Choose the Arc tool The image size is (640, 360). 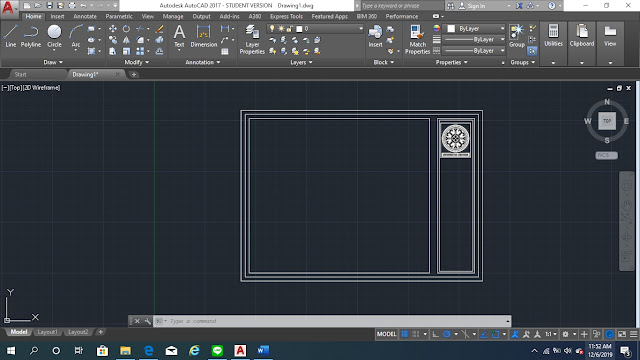(x=76, y=36)
